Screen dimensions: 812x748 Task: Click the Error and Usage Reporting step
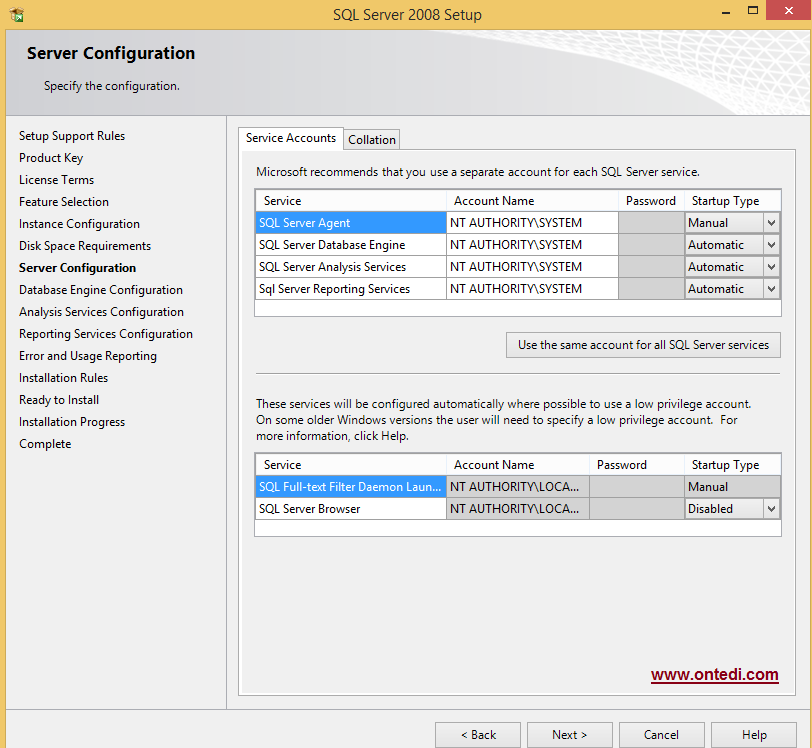tap(88, 356)
